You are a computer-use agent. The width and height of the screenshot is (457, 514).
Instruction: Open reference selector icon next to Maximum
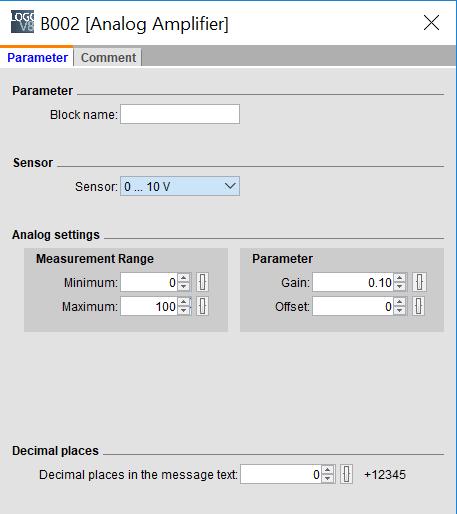202,306
